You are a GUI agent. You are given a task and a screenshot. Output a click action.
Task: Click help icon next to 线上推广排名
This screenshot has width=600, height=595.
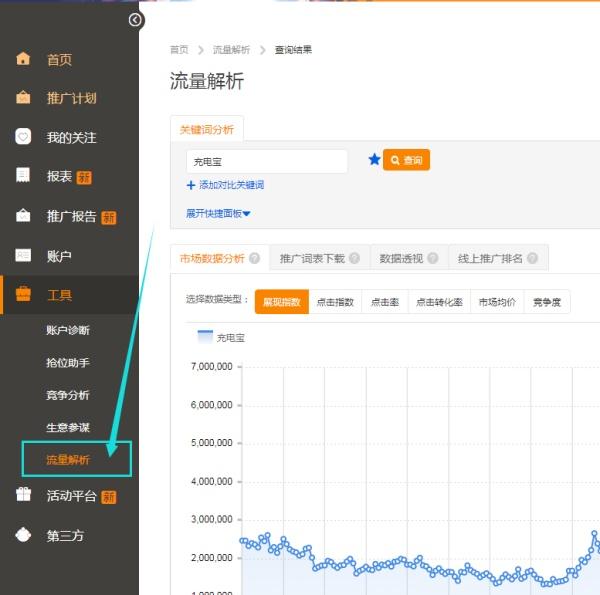[x=532, y=258]
